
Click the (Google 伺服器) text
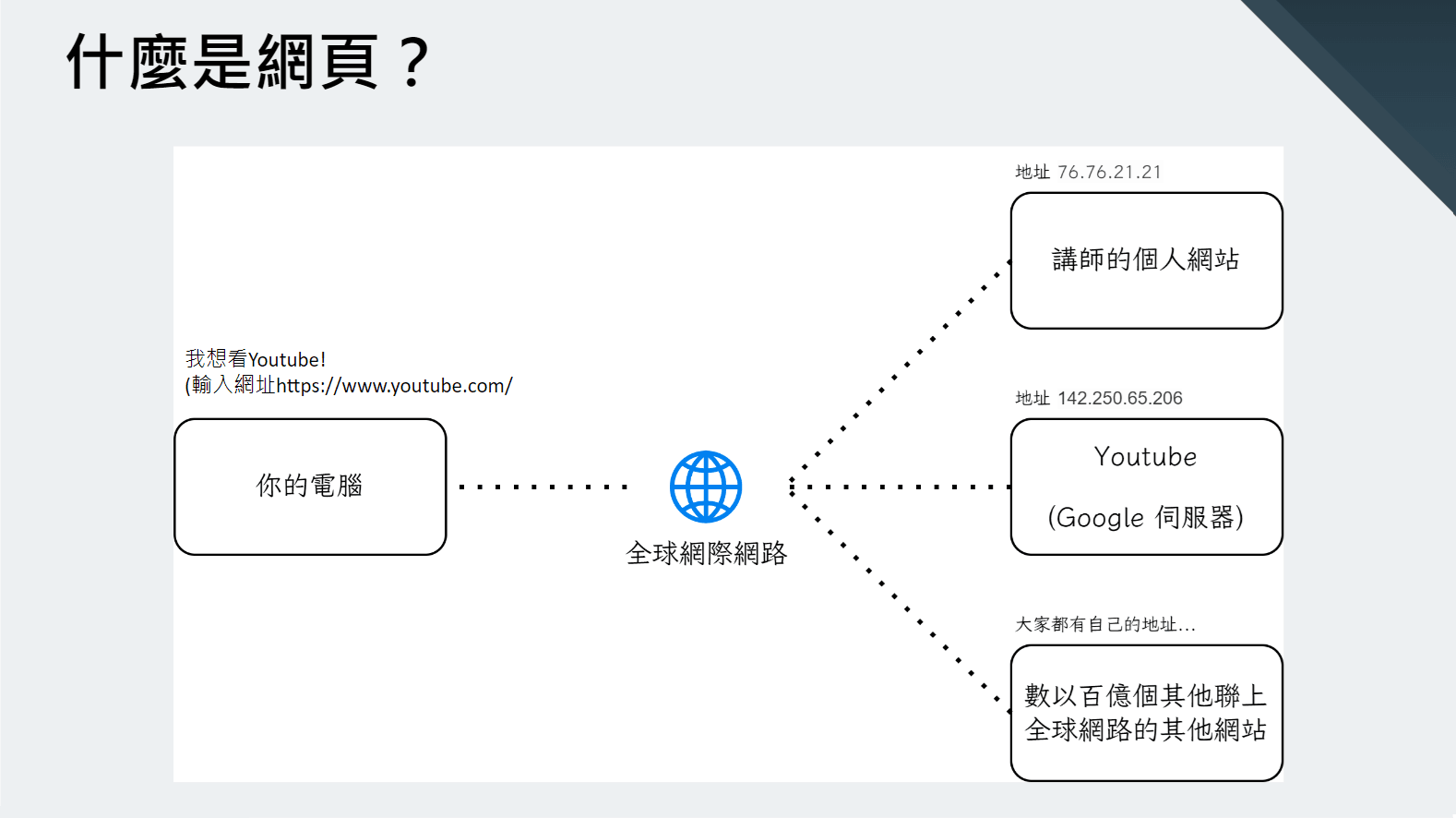(1145, 517)
